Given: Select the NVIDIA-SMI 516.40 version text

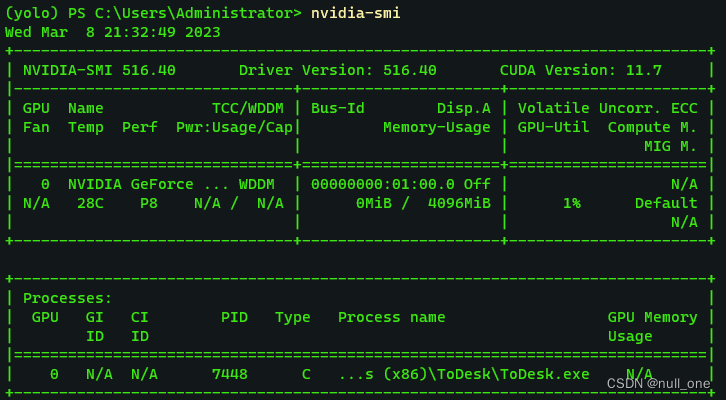Looking at the screenshot, I should pos(99,70).
